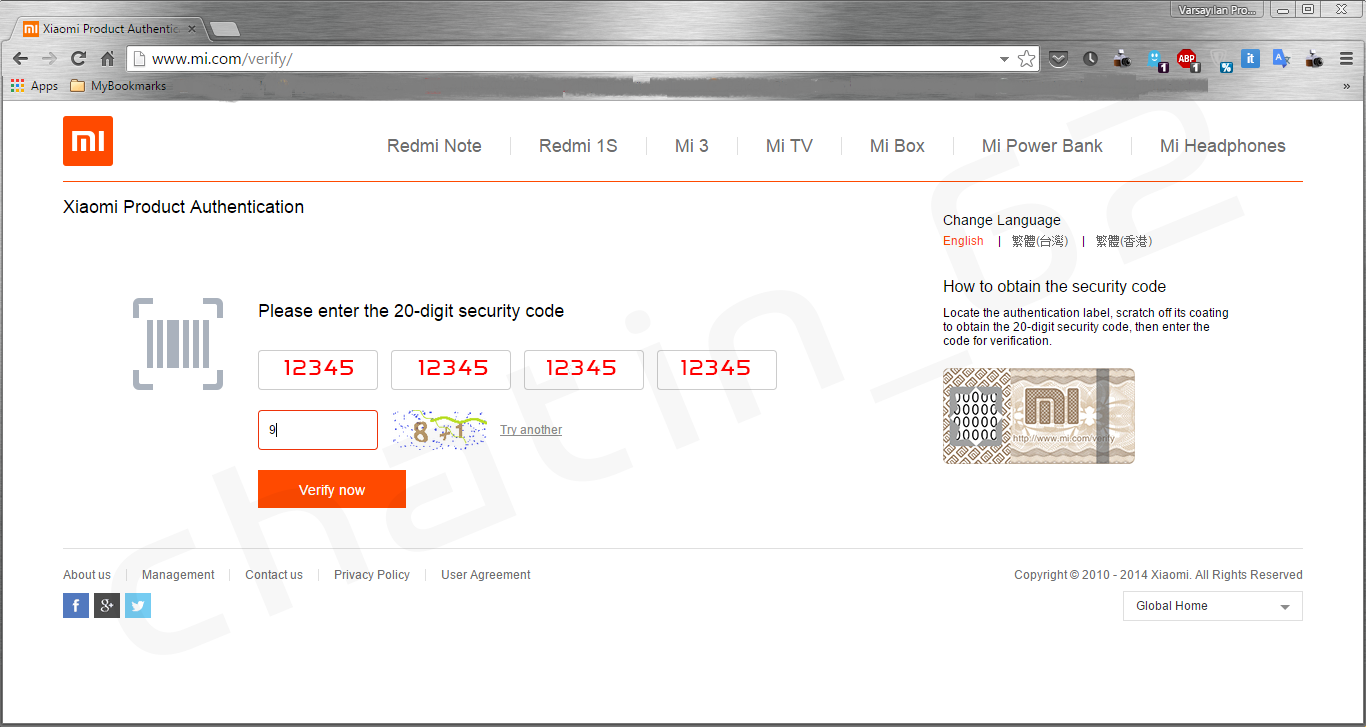1366x727 pixels.
Task: Expand the address bar dropdown arrow
Action: [x=1004, y=59]
